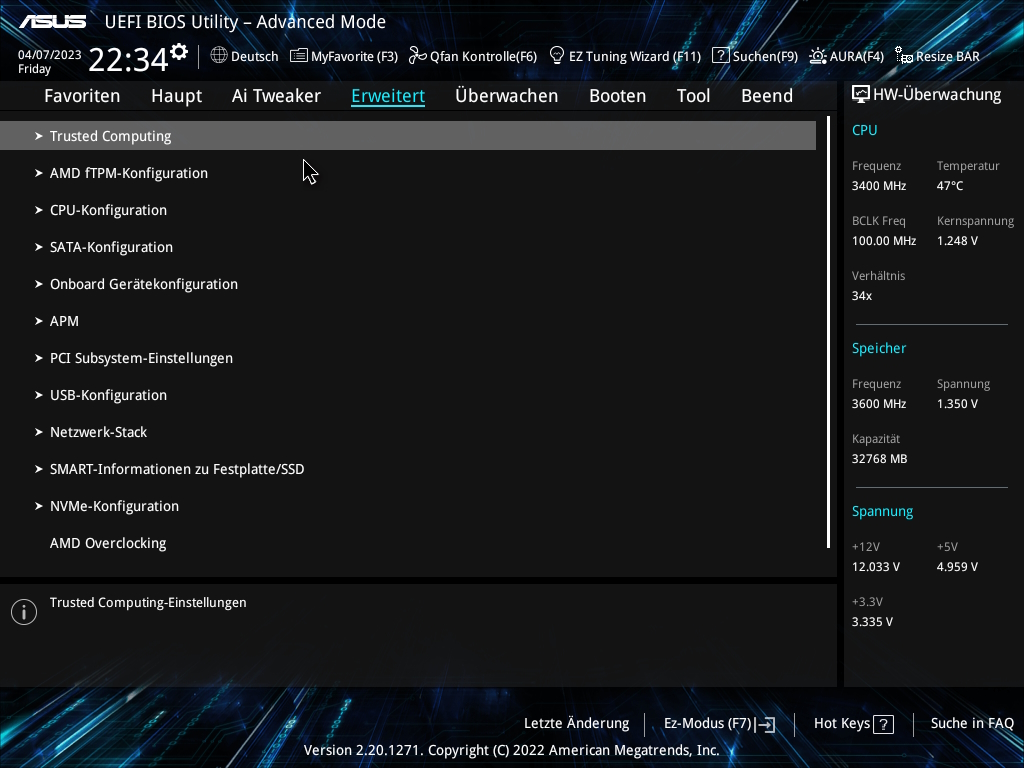The image size is (1024, 768).
Task: Open the Booten tab
Action: pyautogui.click(x=617, y=96)
